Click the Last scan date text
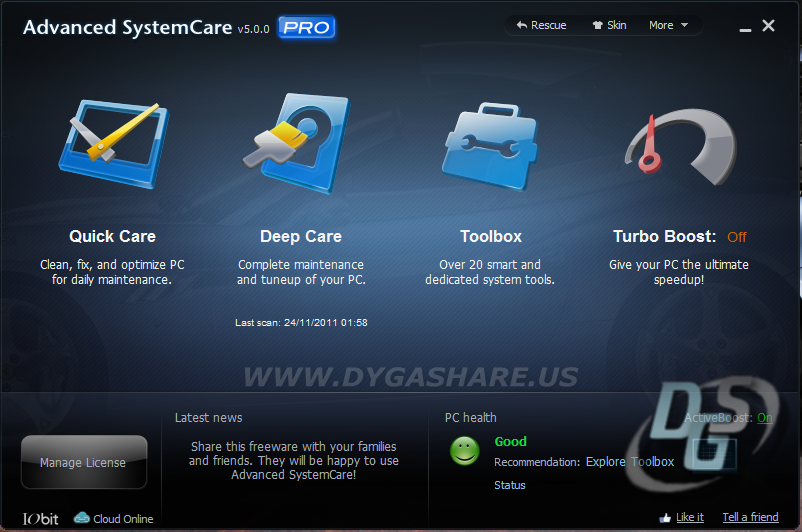The height and width of the screenshot is (532, 802). (x=301, y=322)
